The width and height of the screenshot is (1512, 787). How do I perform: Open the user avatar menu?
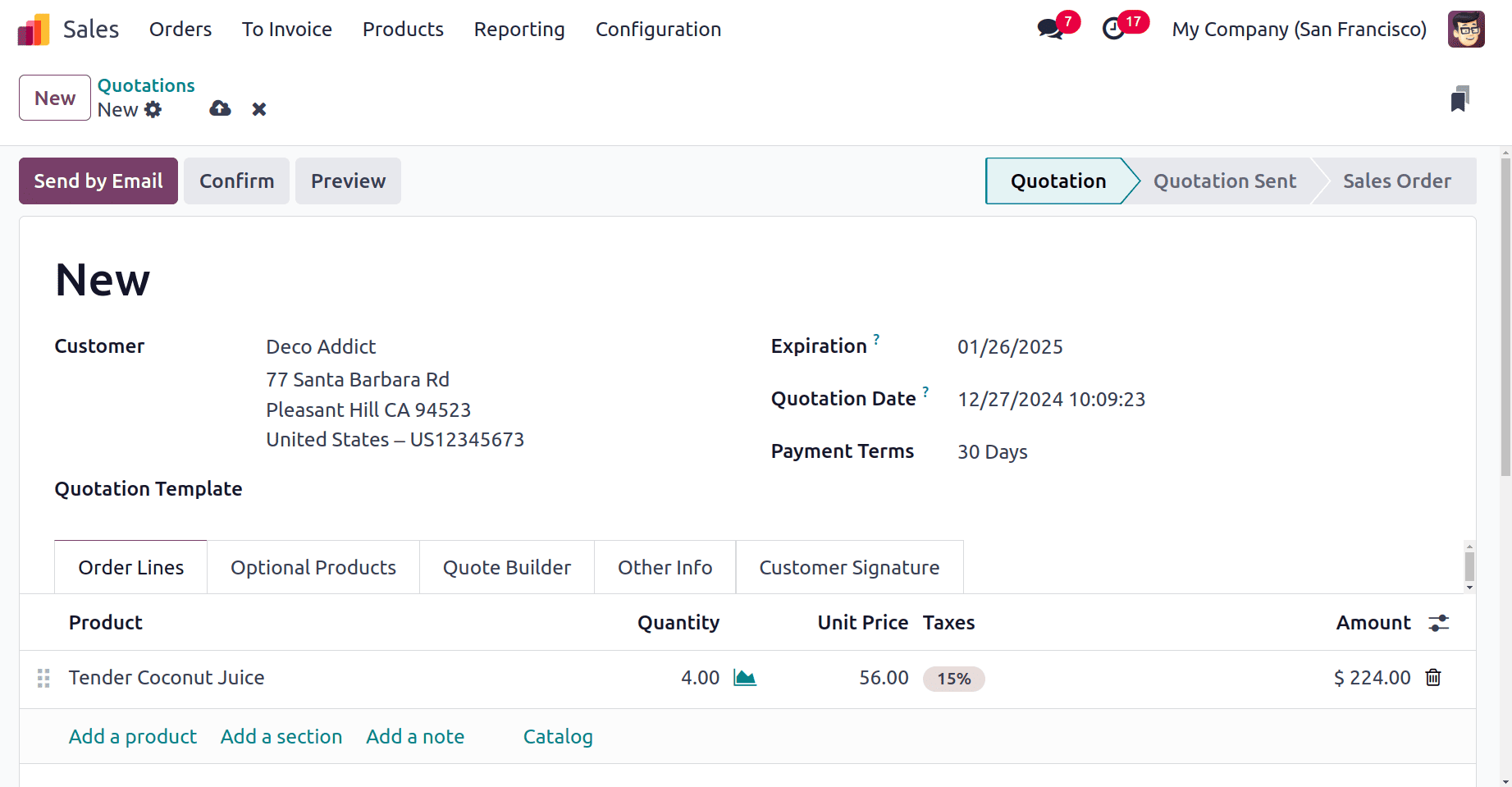[1466, 30]
